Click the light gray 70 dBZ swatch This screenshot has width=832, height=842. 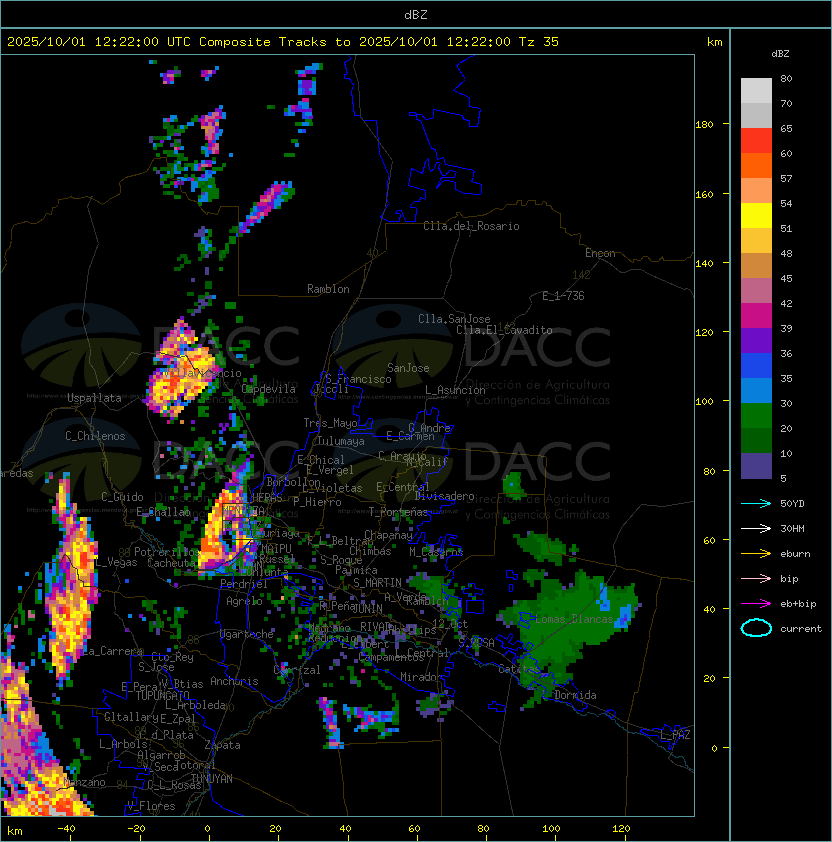click(x=756, y=91)
